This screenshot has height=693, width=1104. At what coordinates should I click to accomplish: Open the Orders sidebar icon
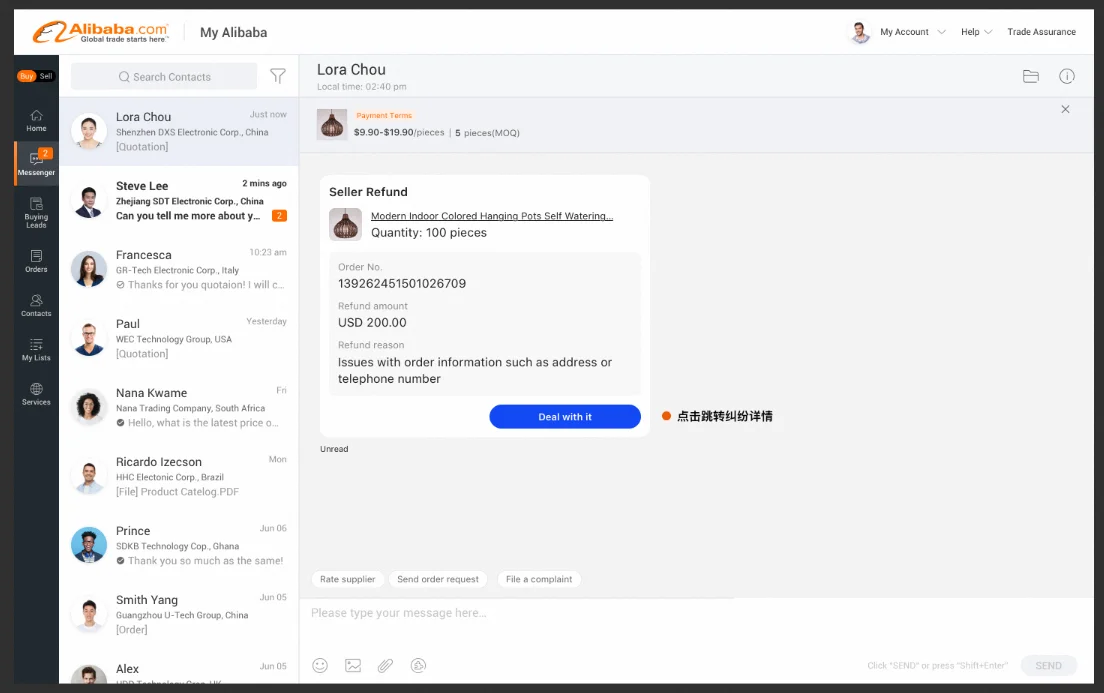[36, 261]
